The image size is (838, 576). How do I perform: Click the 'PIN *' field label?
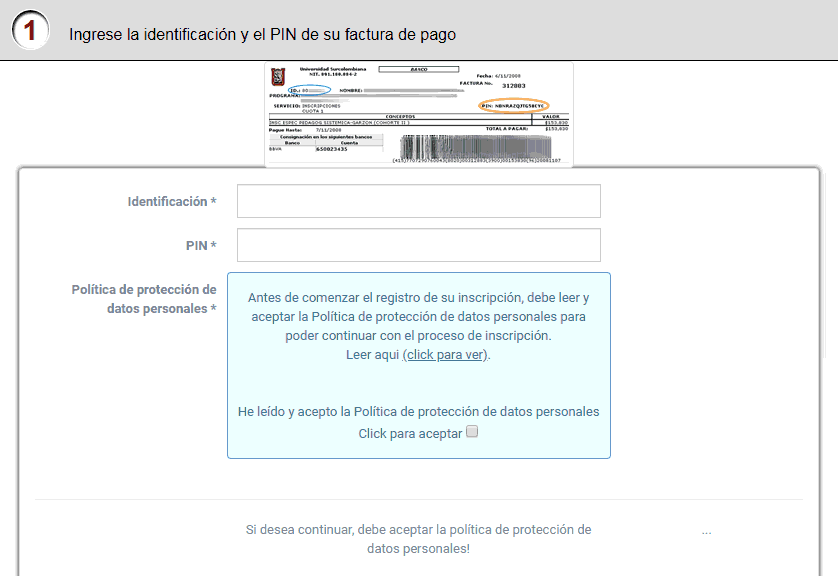(200, 245)
